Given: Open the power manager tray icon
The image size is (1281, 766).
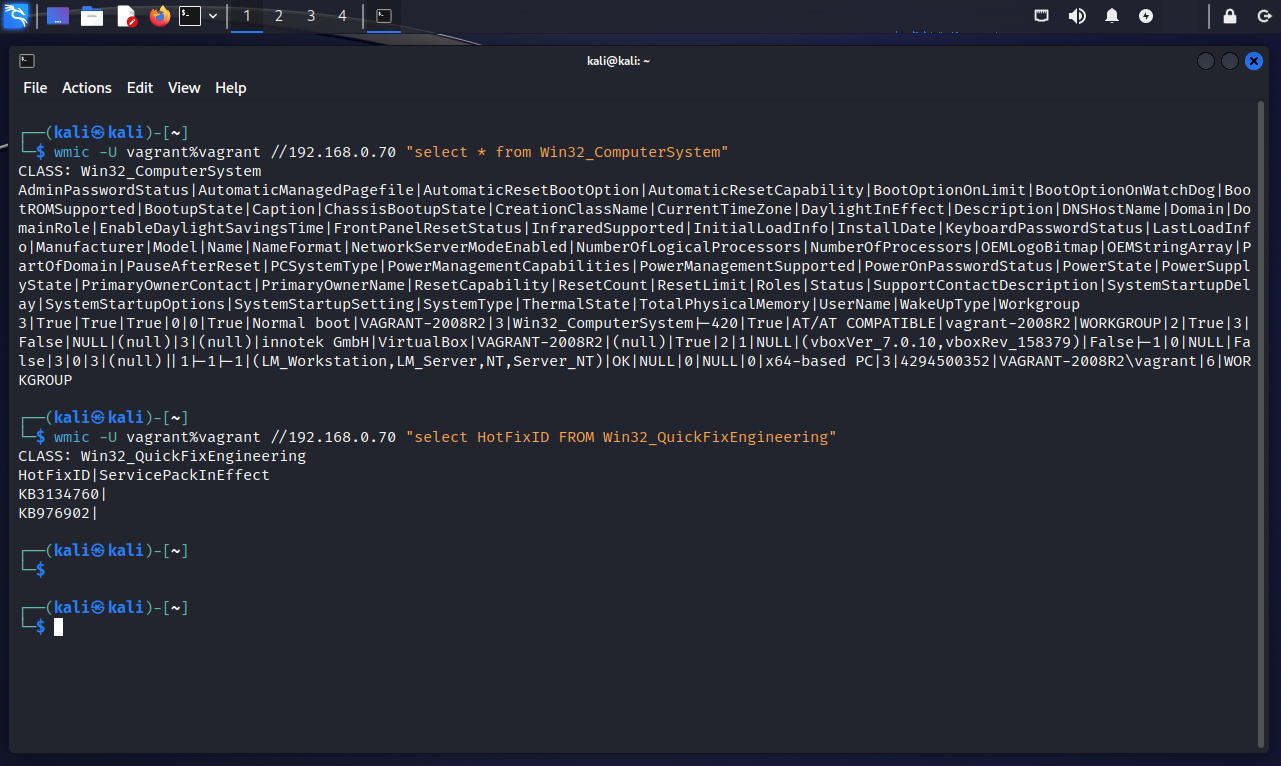Looking at the screenshot, I should [x=1146, y=16].
